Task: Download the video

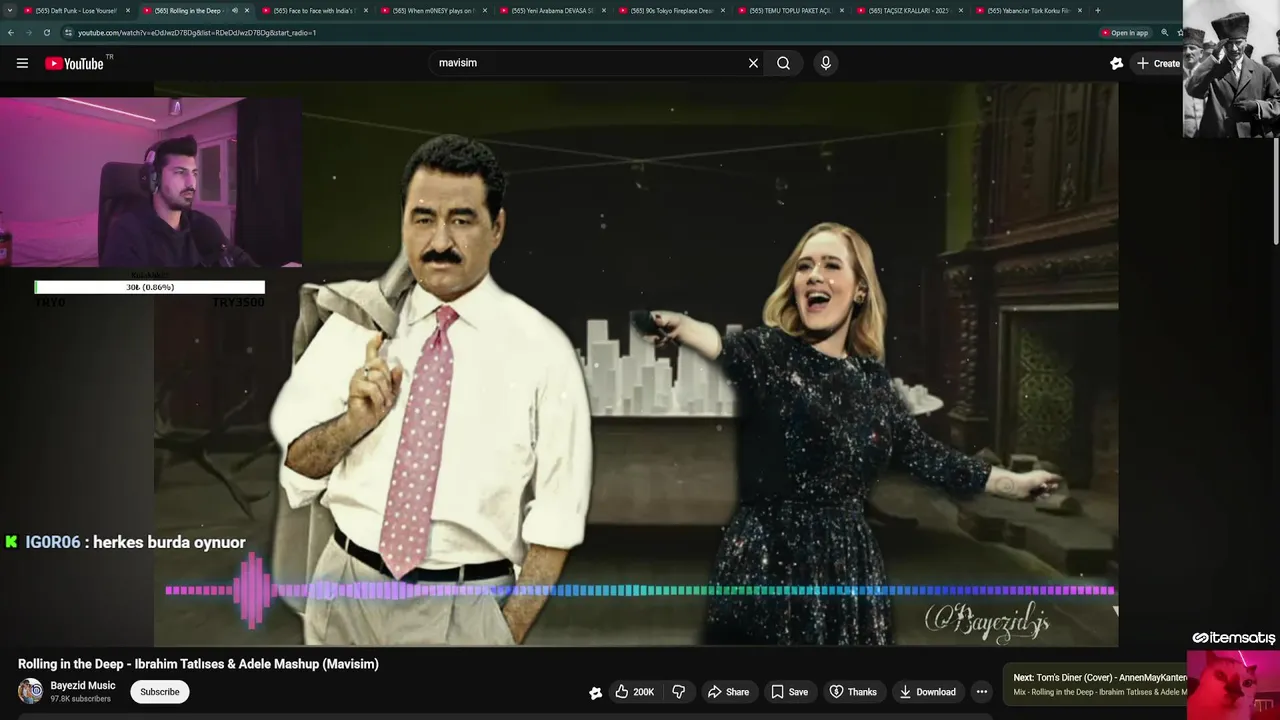Action: coord(927,692)
